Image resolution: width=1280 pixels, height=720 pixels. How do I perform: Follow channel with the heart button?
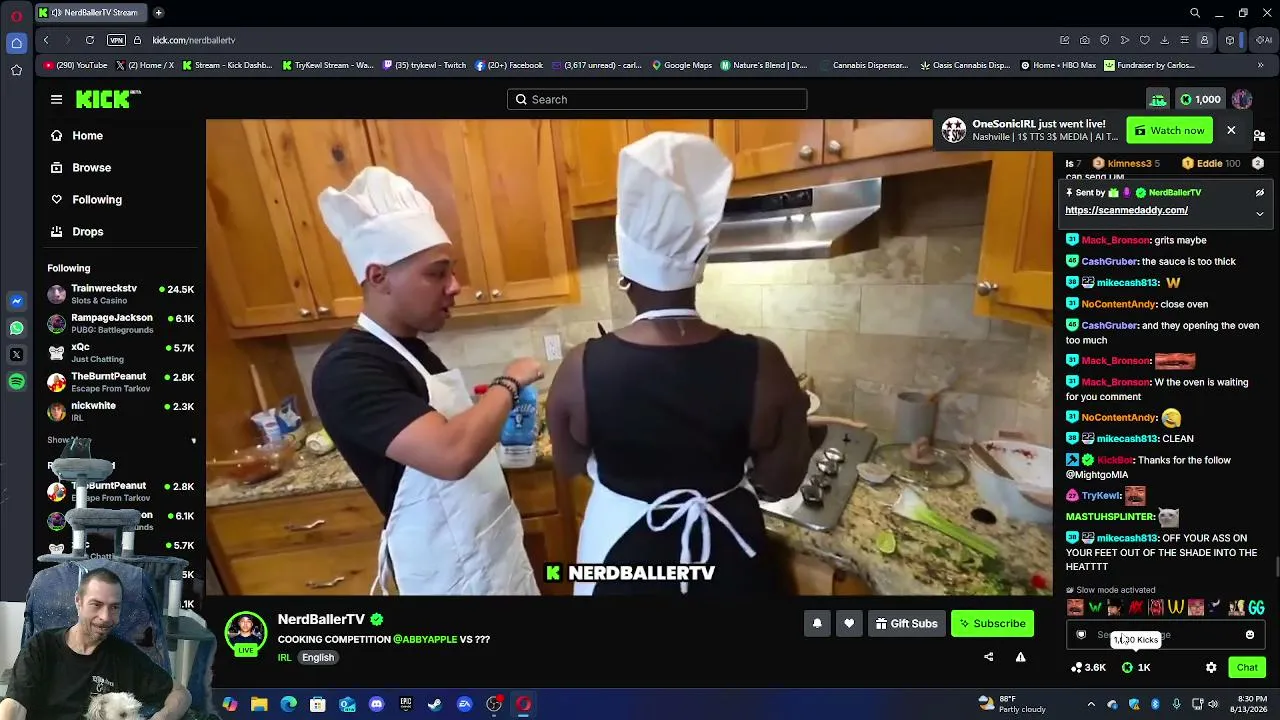[849, 623]
